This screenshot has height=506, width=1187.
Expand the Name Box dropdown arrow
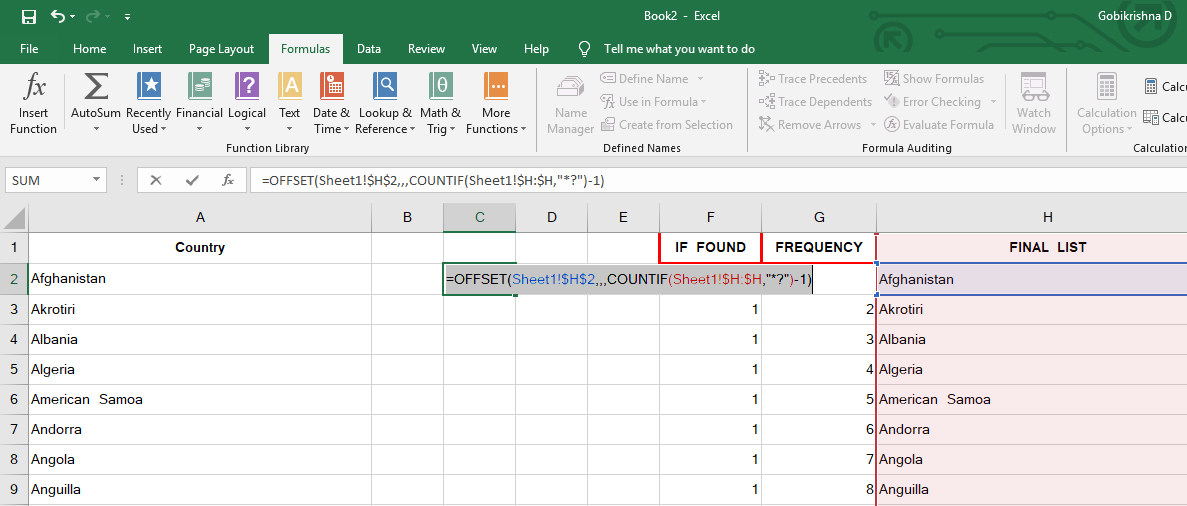click(96, 180)
